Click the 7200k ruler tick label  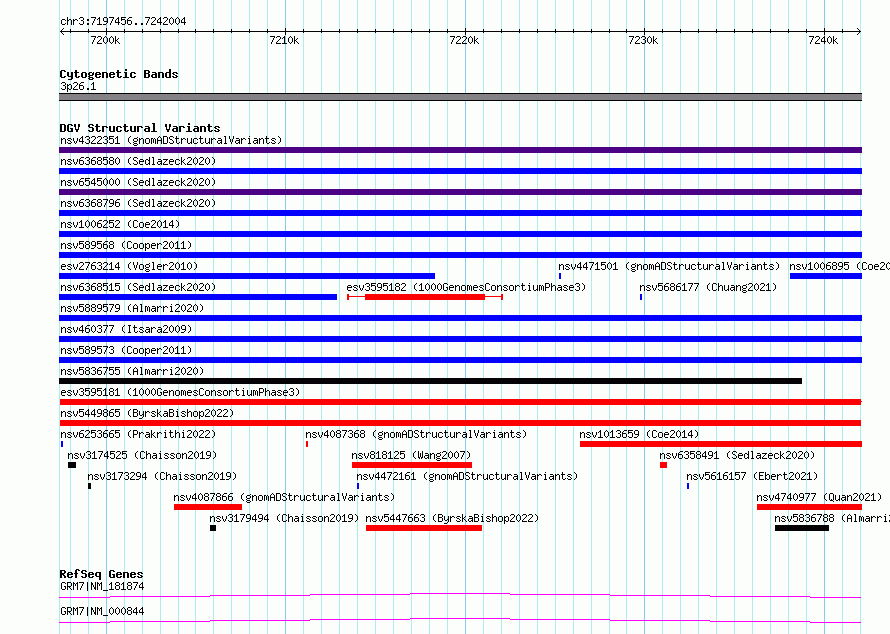105,40
